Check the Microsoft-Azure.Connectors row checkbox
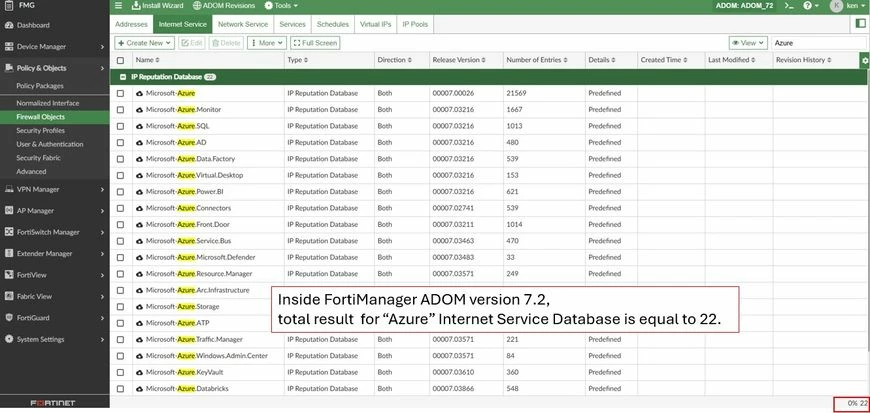 (x=120, y=208)
